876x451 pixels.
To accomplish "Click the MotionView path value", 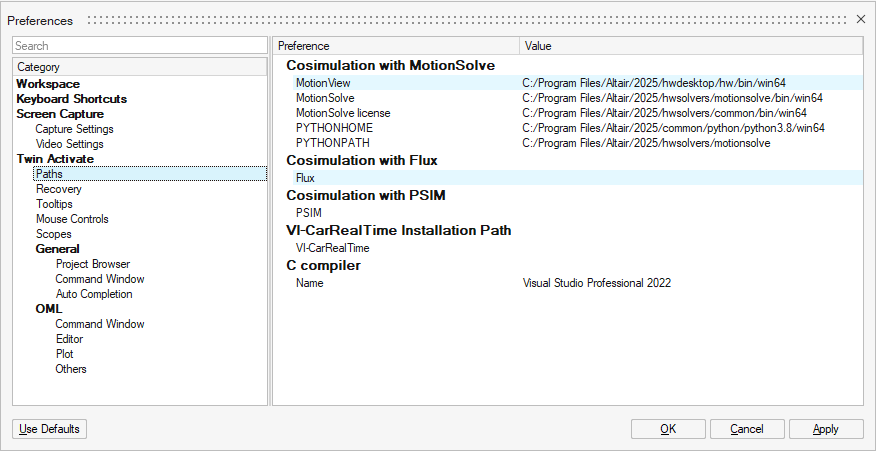I will point(660,83).
